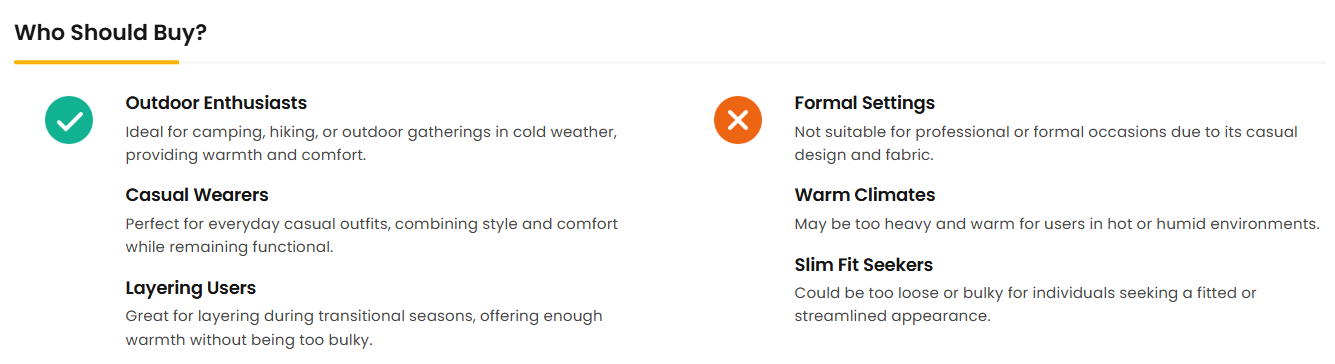Click the yellow underline accent bar
Viewport: 1335px width, 364px height.
click(x=96, y=62)
